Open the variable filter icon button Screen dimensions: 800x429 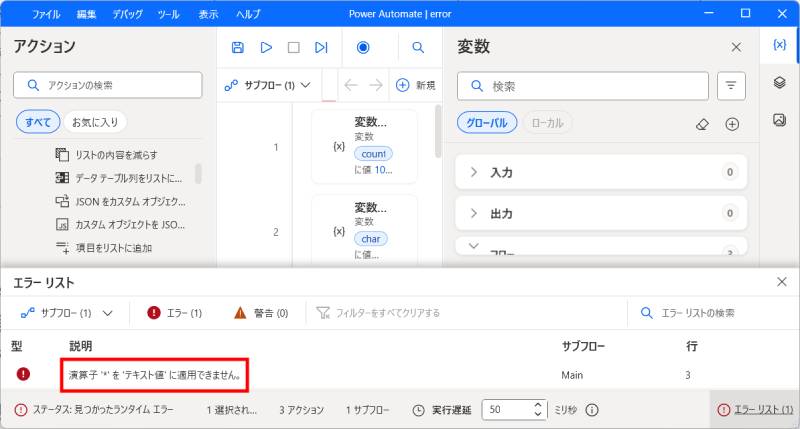731,86
